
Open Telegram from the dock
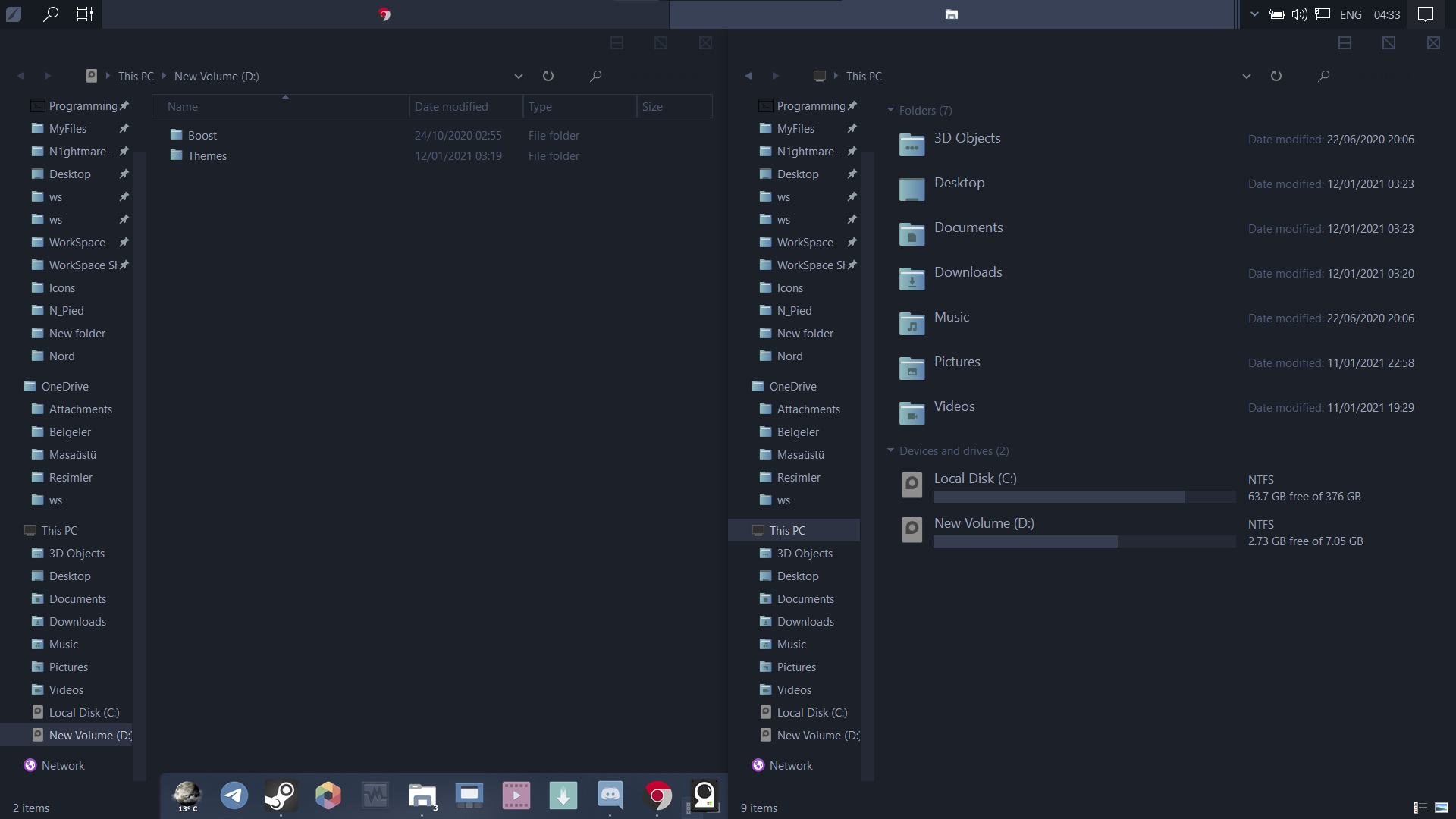(x=234, y=795)
